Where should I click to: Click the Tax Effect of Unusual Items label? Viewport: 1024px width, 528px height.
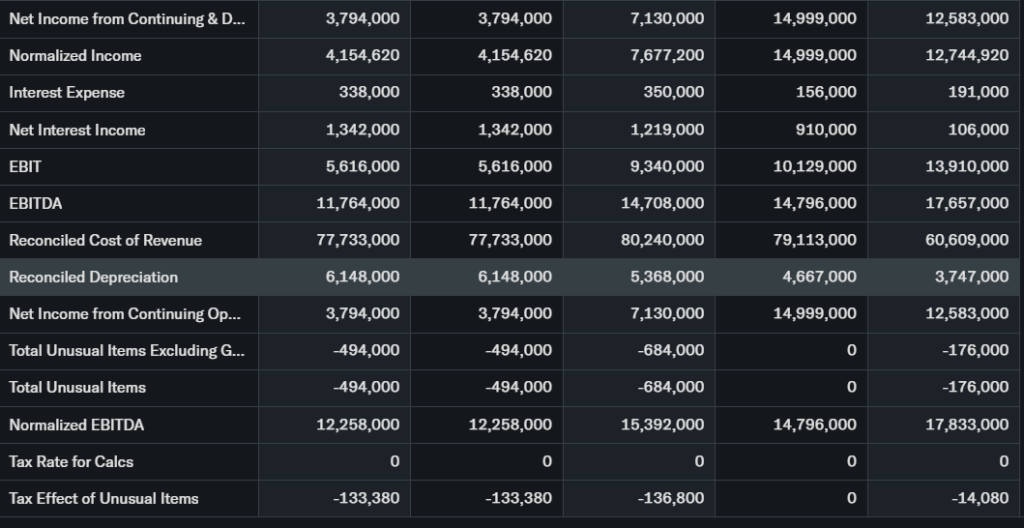pos(104,499)
